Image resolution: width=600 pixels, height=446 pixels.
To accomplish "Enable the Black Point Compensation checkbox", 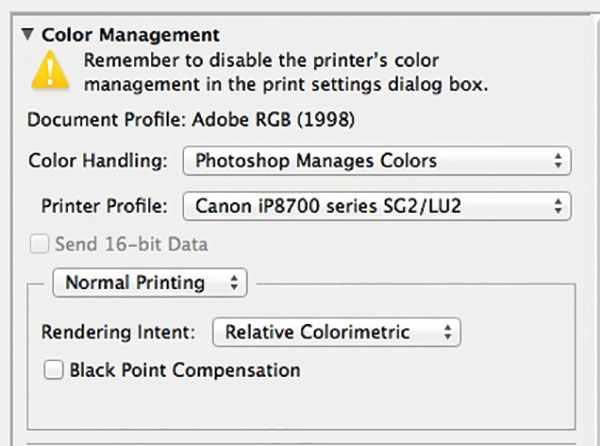I will pos(53,370).
